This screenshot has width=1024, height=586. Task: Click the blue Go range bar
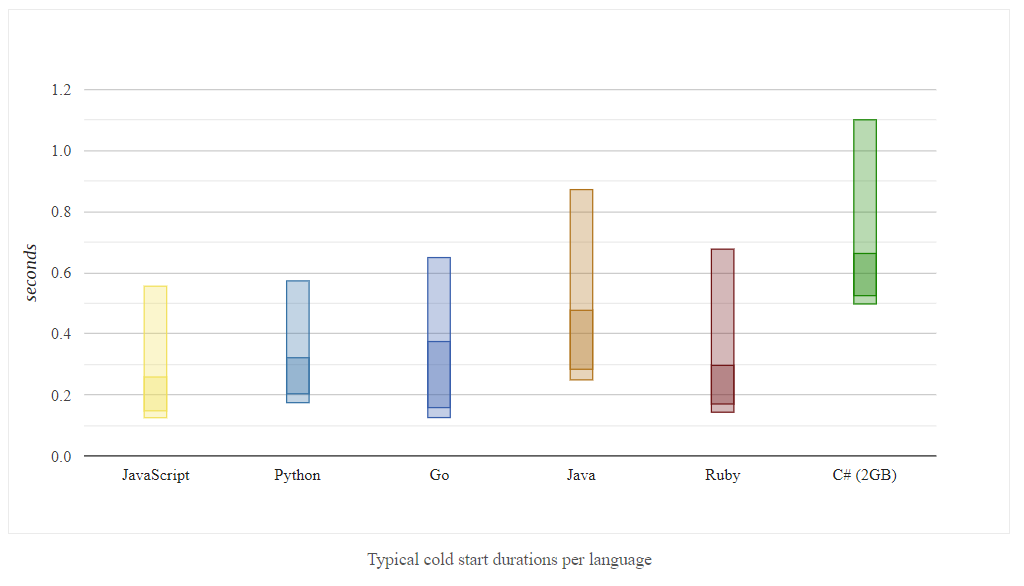[439, 337]
